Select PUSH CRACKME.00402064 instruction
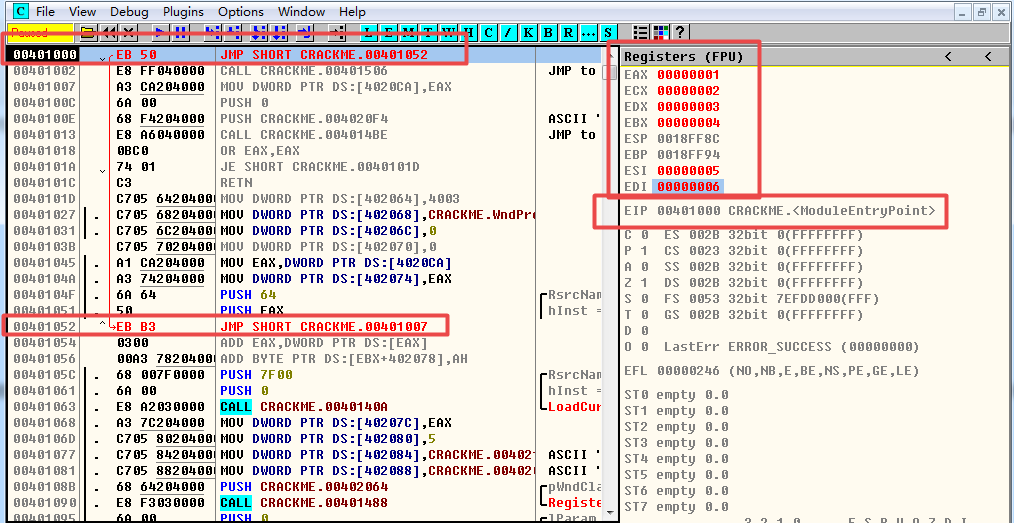This screenshot has width=1014, height=523. coord(304,486)
